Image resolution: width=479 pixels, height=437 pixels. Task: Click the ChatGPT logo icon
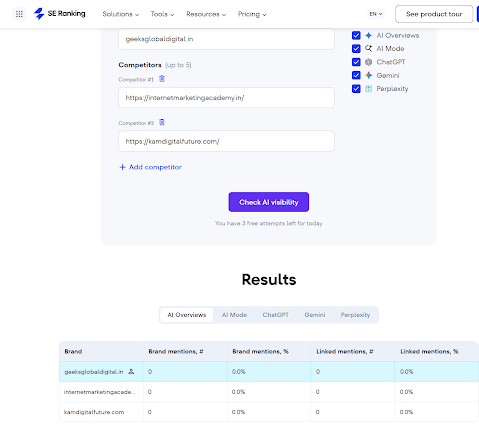[x=368, y=62]
